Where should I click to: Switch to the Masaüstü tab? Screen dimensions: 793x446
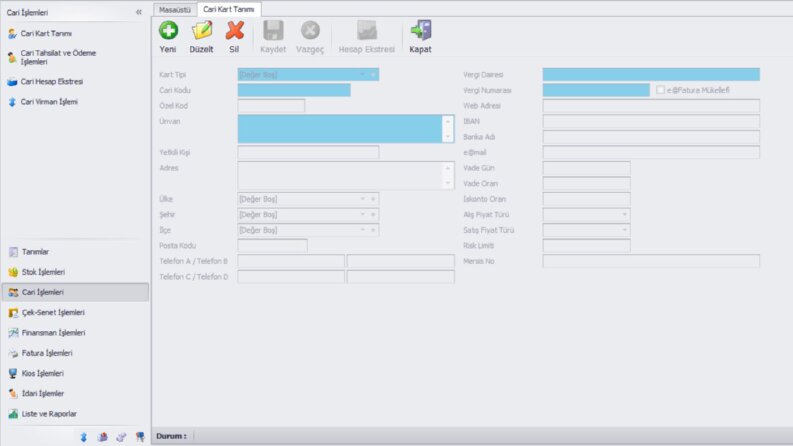pos(174,10)
